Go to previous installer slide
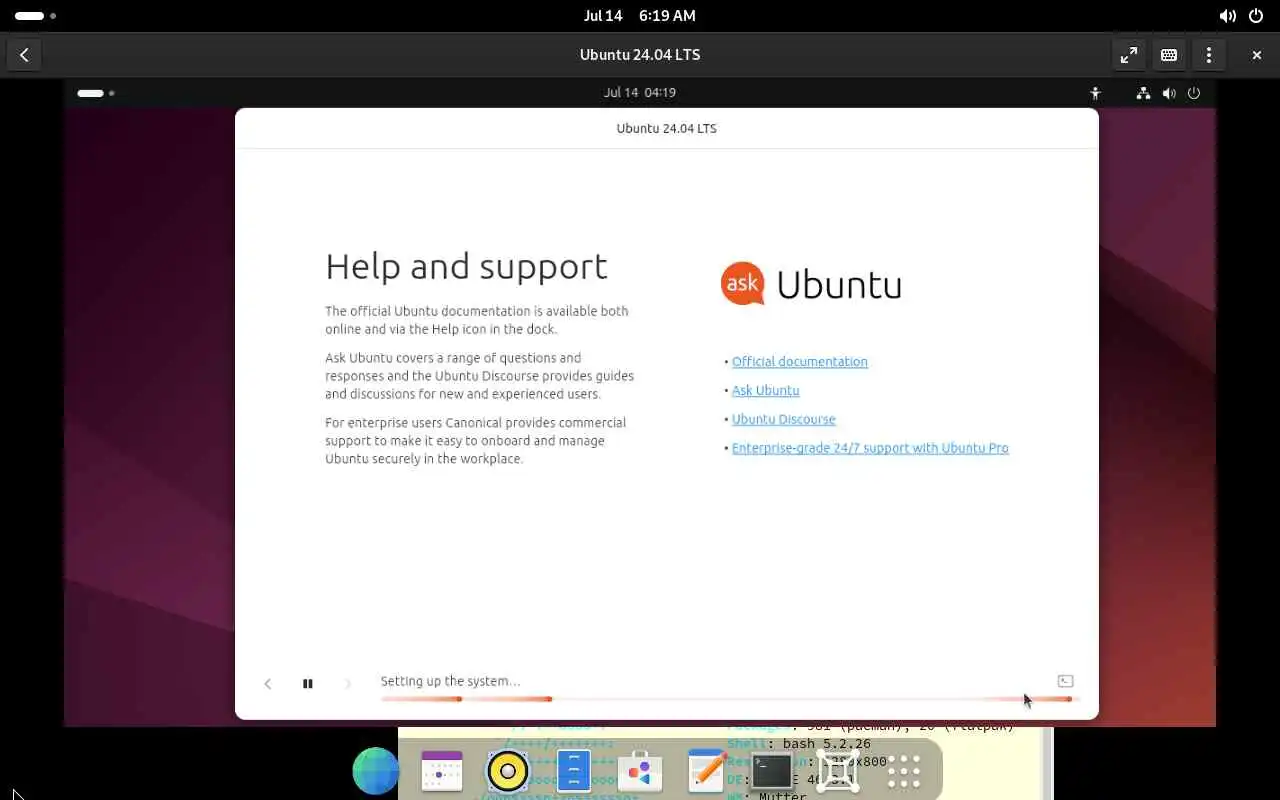Screen dimensions: 1280x800 click(x=268, y=684)
